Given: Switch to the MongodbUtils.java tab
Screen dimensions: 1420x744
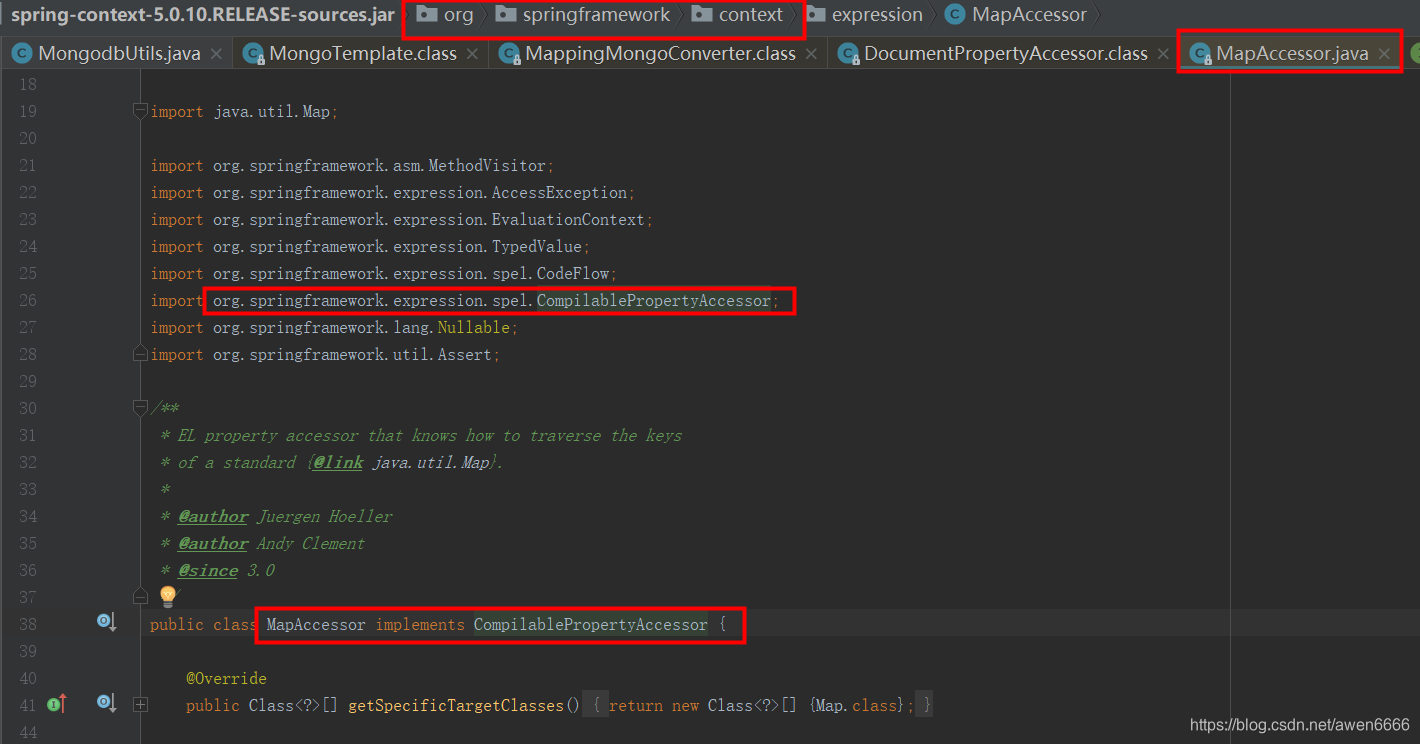Looking at the screenshot, I should coord(119,53).
